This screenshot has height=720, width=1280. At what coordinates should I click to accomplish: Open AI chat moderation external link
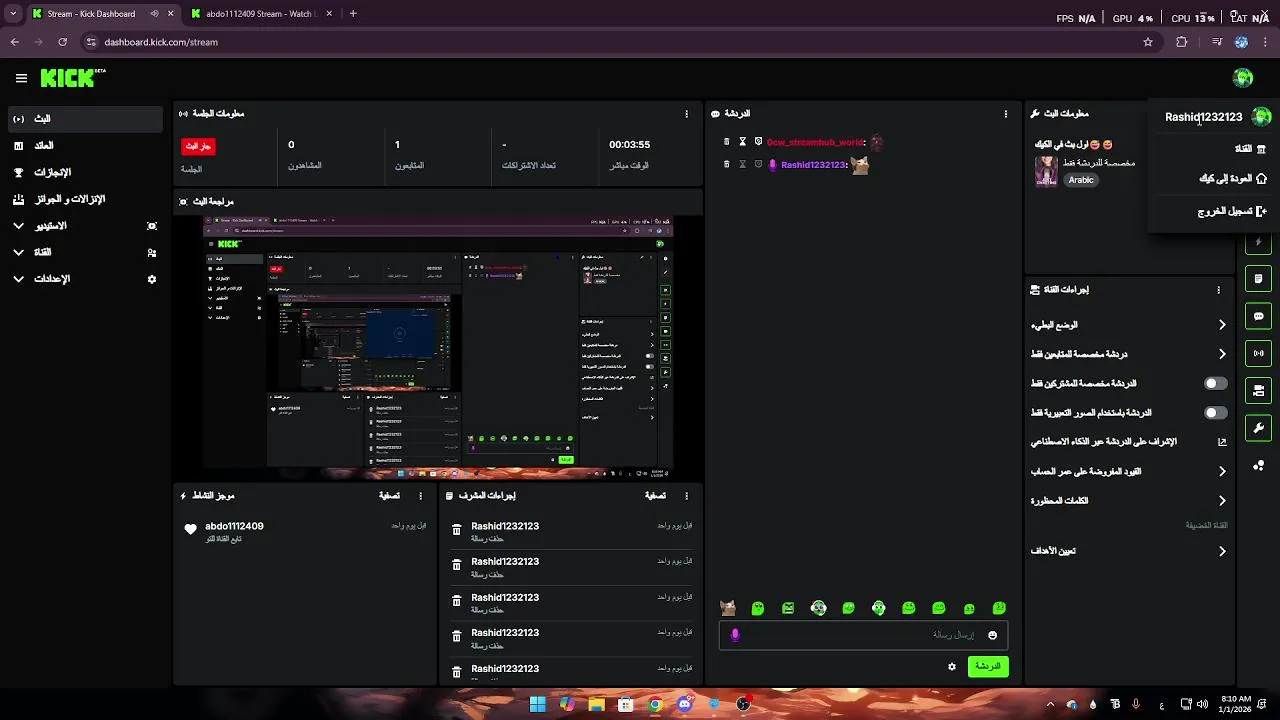(x=1222, y=442)
